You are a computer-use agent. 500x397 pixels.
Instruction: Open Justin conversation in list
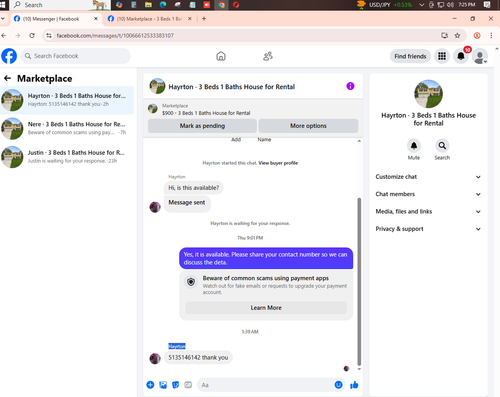[67, 157]
